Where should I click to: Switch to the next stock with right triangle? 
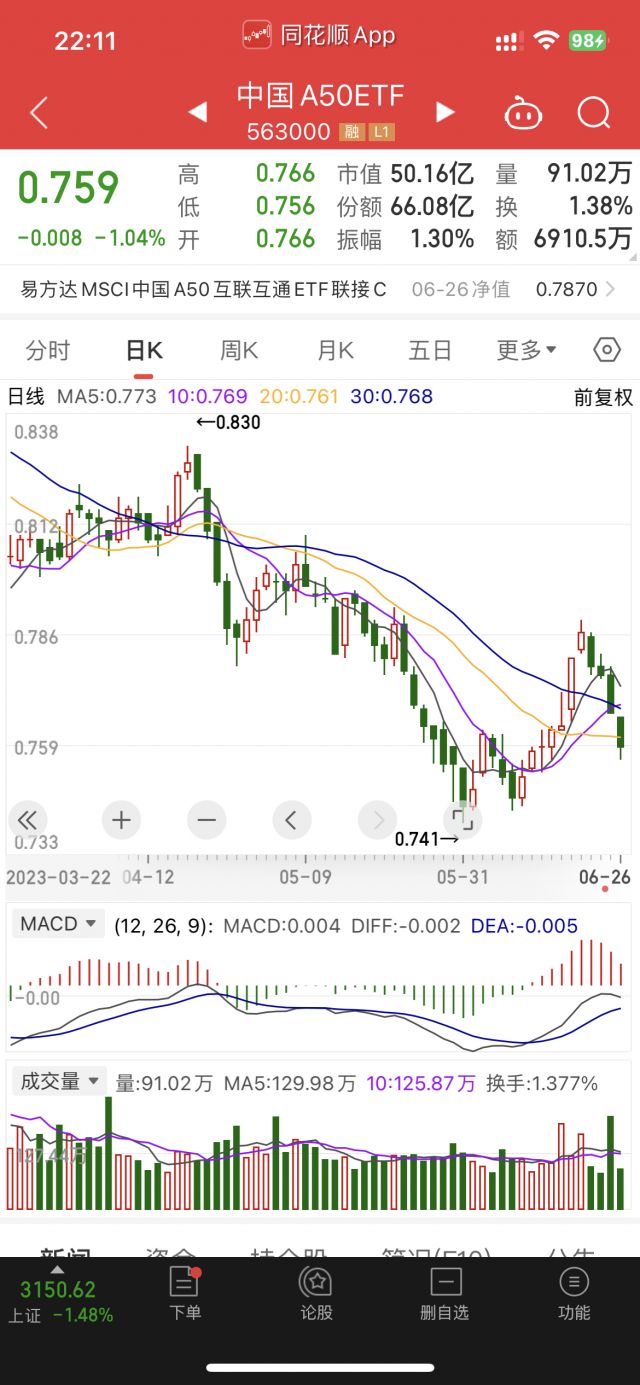tap(444, 112)
